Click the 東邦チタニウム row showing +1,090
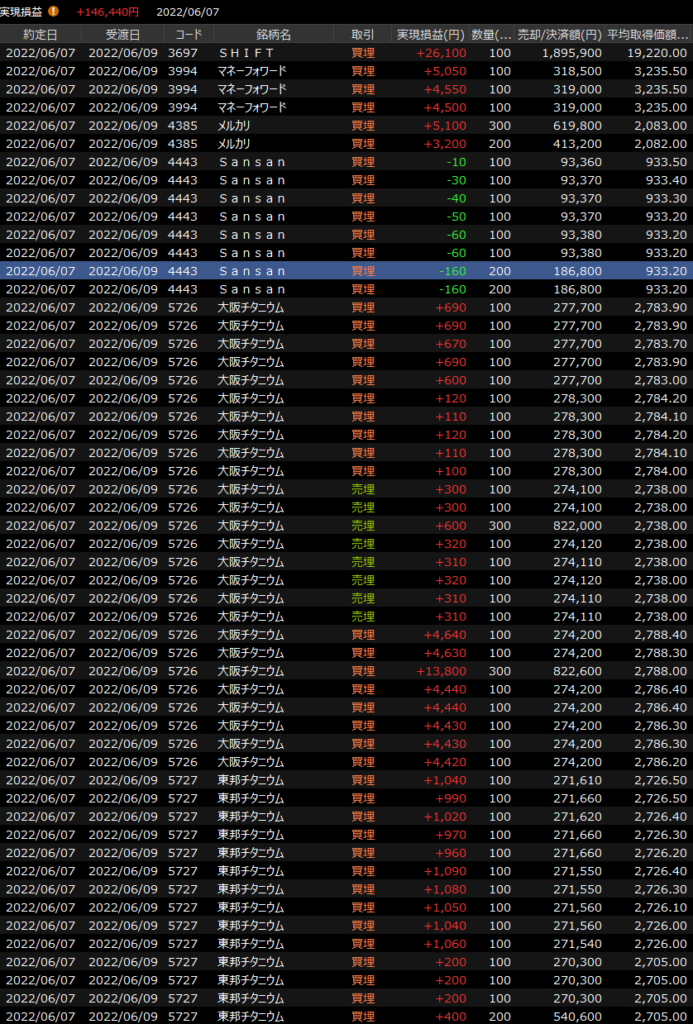The height and width of the screenshot is (1024, 693). pyautogui.click(x=346, y=871)
